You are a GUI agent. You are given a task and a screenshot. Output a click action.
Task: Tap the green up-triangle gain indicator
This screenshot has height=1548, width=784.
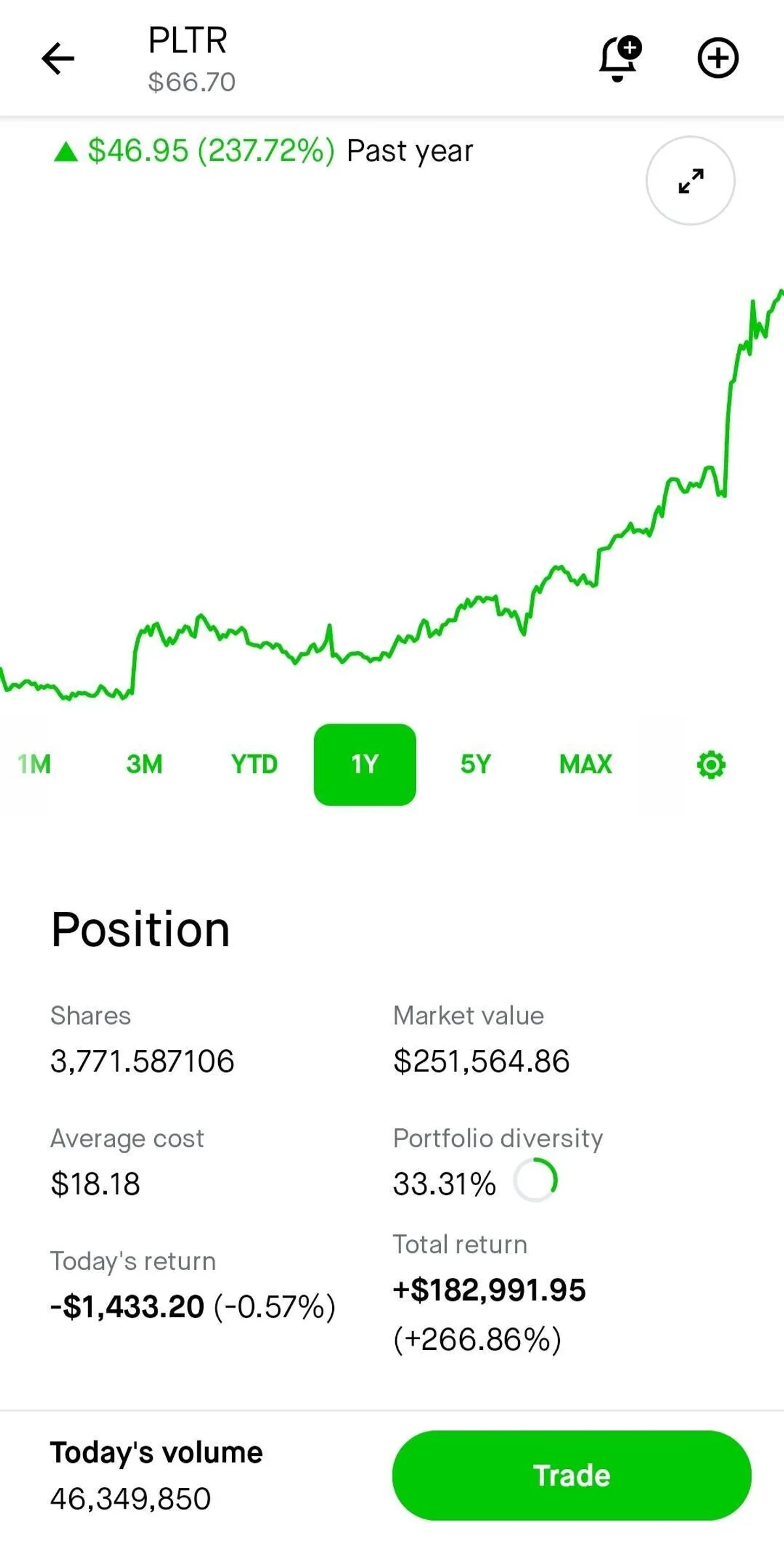pos(66,152)
